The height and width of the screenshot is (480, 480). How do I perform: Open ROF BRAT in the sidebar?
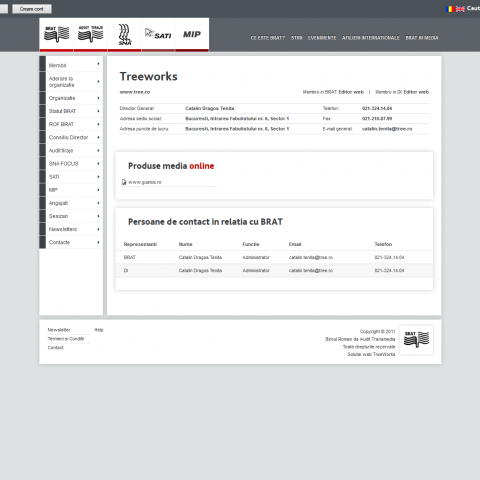tap(61, 124)
